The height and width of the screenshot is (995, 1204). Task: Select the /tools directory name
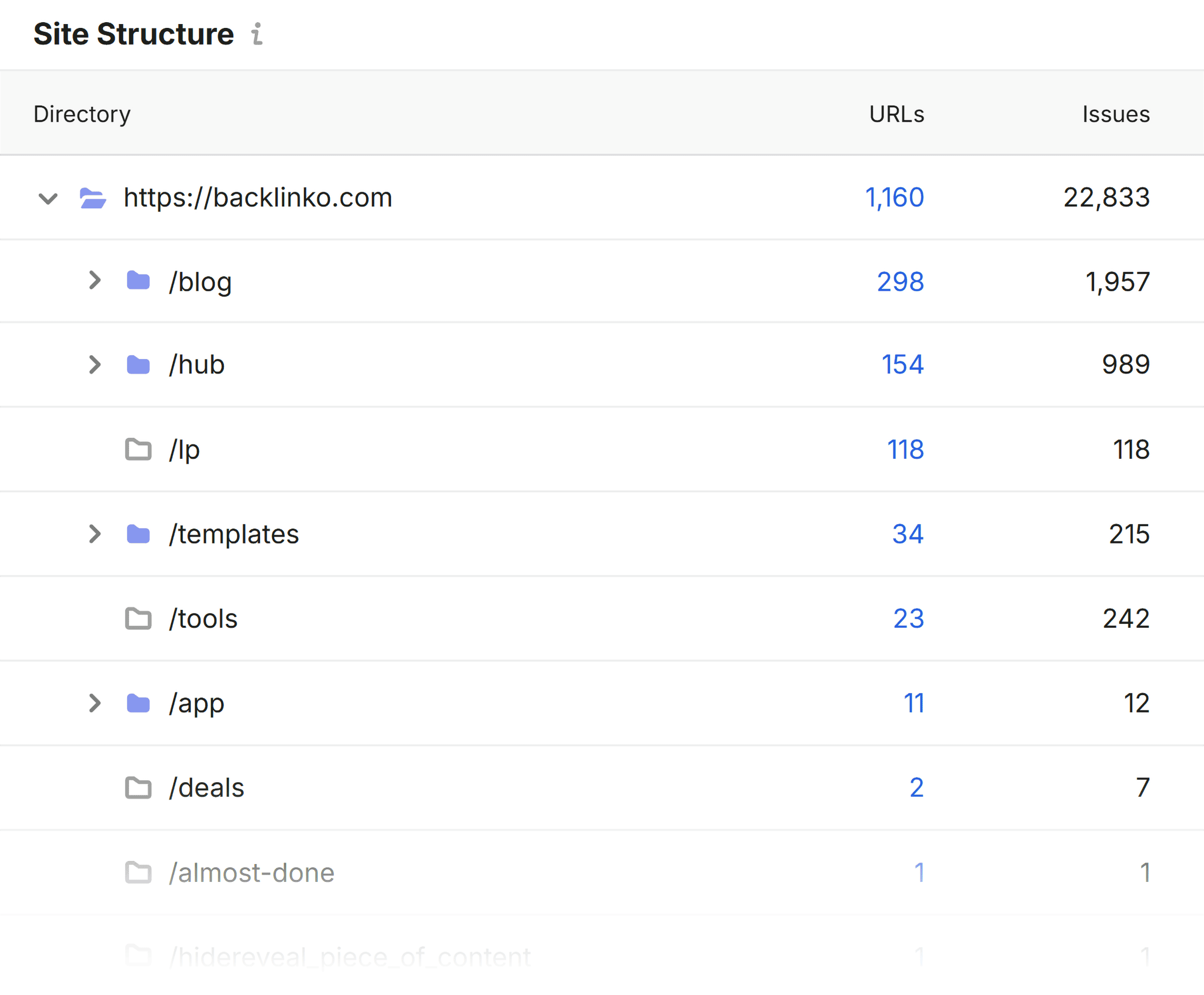203,619
